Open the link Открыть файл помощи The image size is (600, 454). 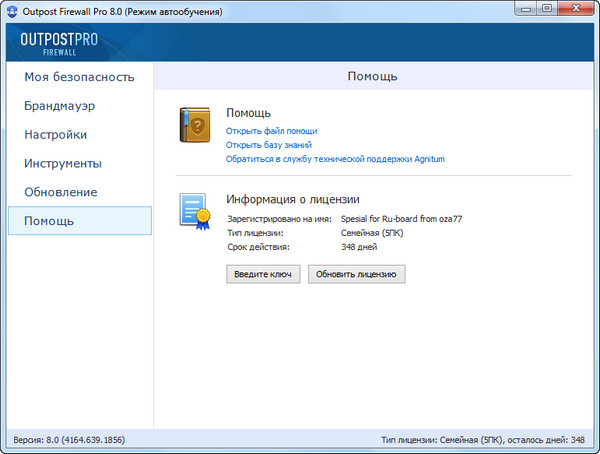pos(271,131)
